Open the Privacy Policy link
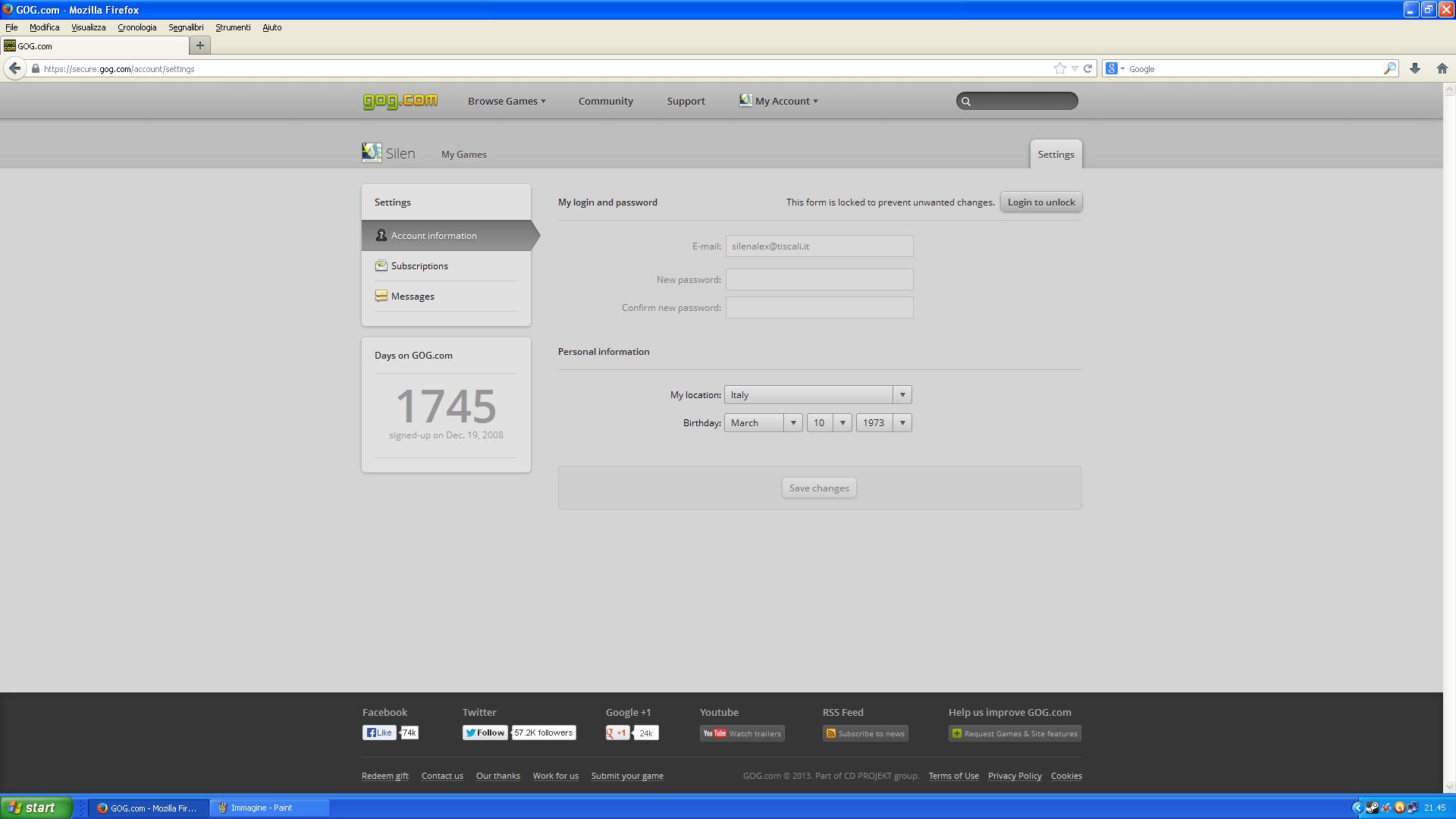Image resolution: width=1456 pixels, height=819 pixels. (x=1015, y=776)
